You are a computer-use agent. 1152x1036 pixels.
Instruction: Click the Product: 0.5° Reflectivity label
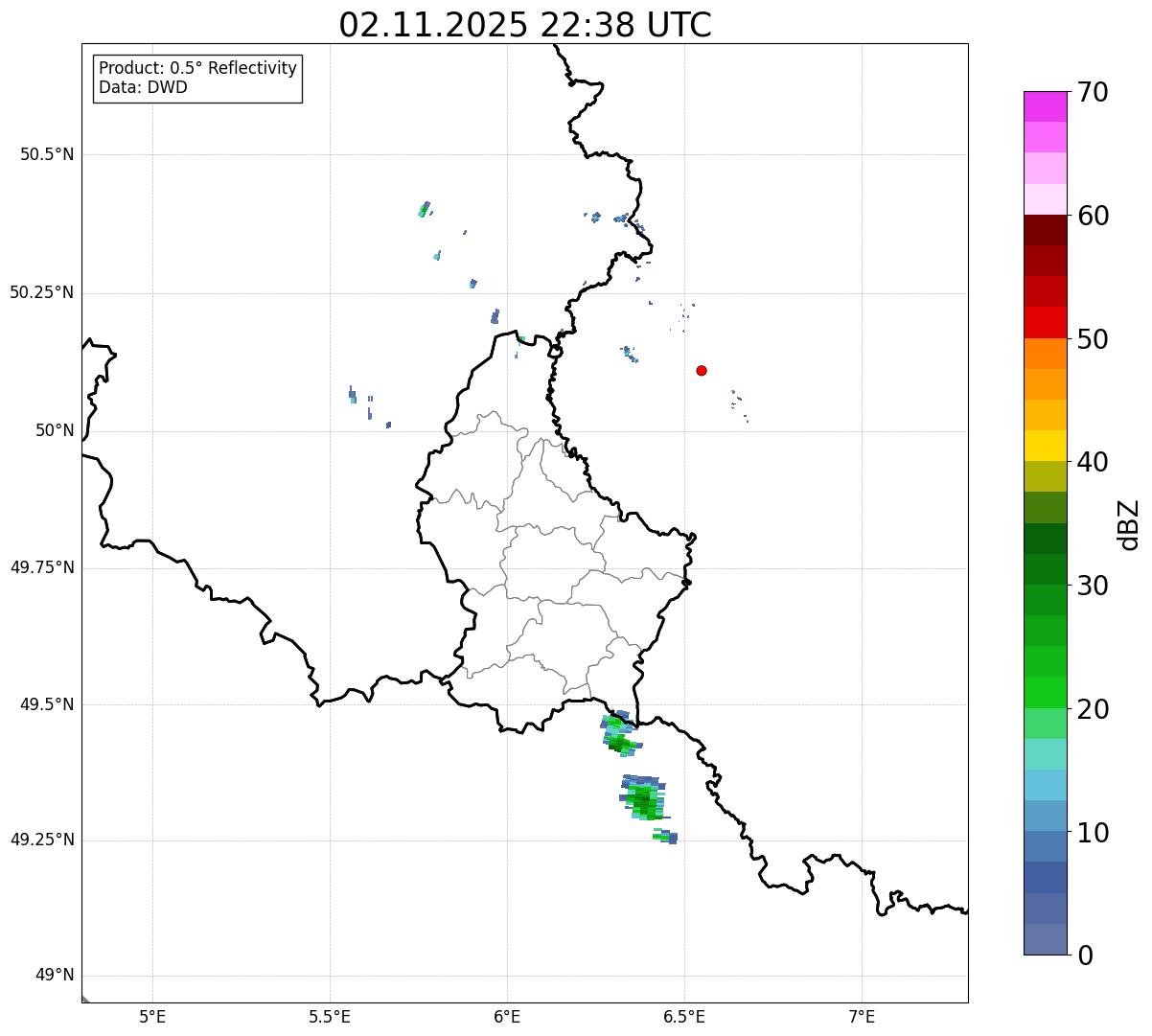(197, 68)
